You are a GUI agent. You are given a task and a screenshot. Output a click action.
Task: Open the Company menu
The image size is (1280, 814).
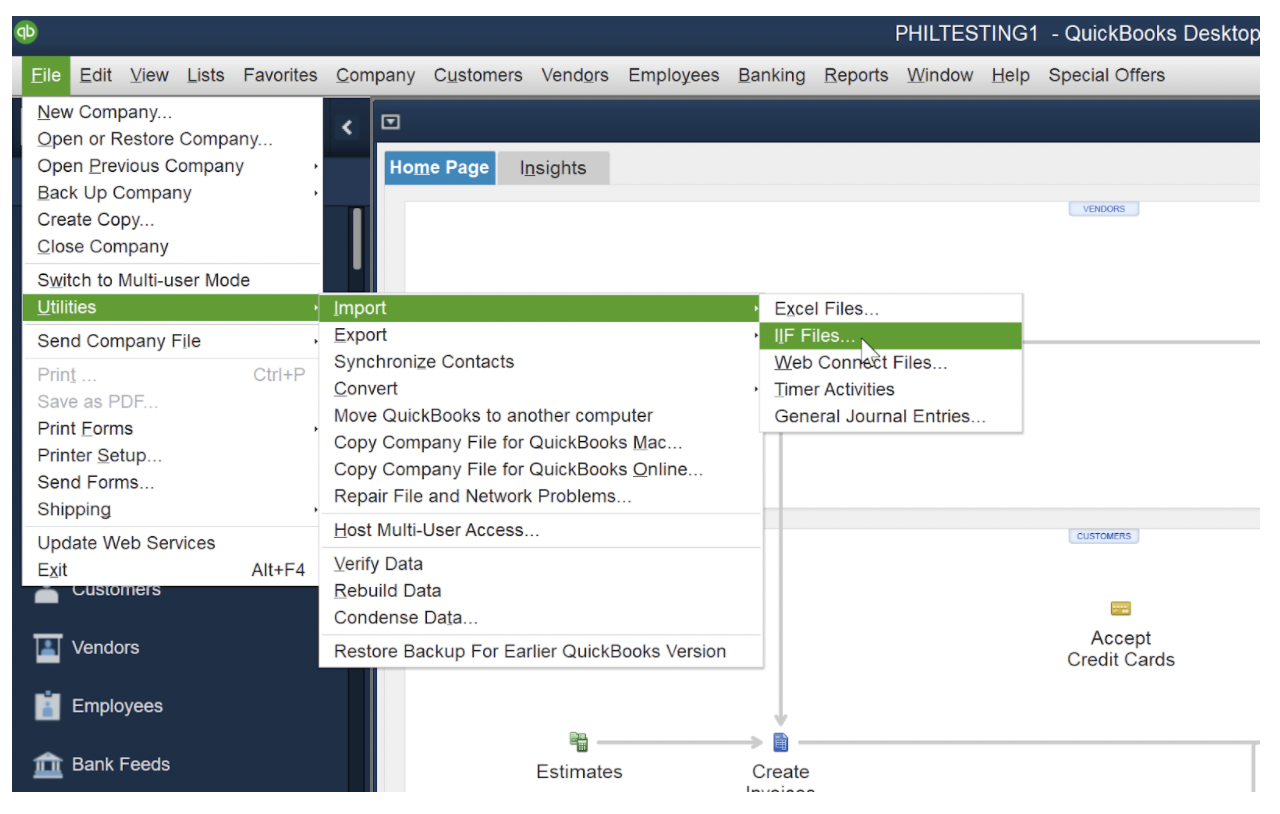375,75
